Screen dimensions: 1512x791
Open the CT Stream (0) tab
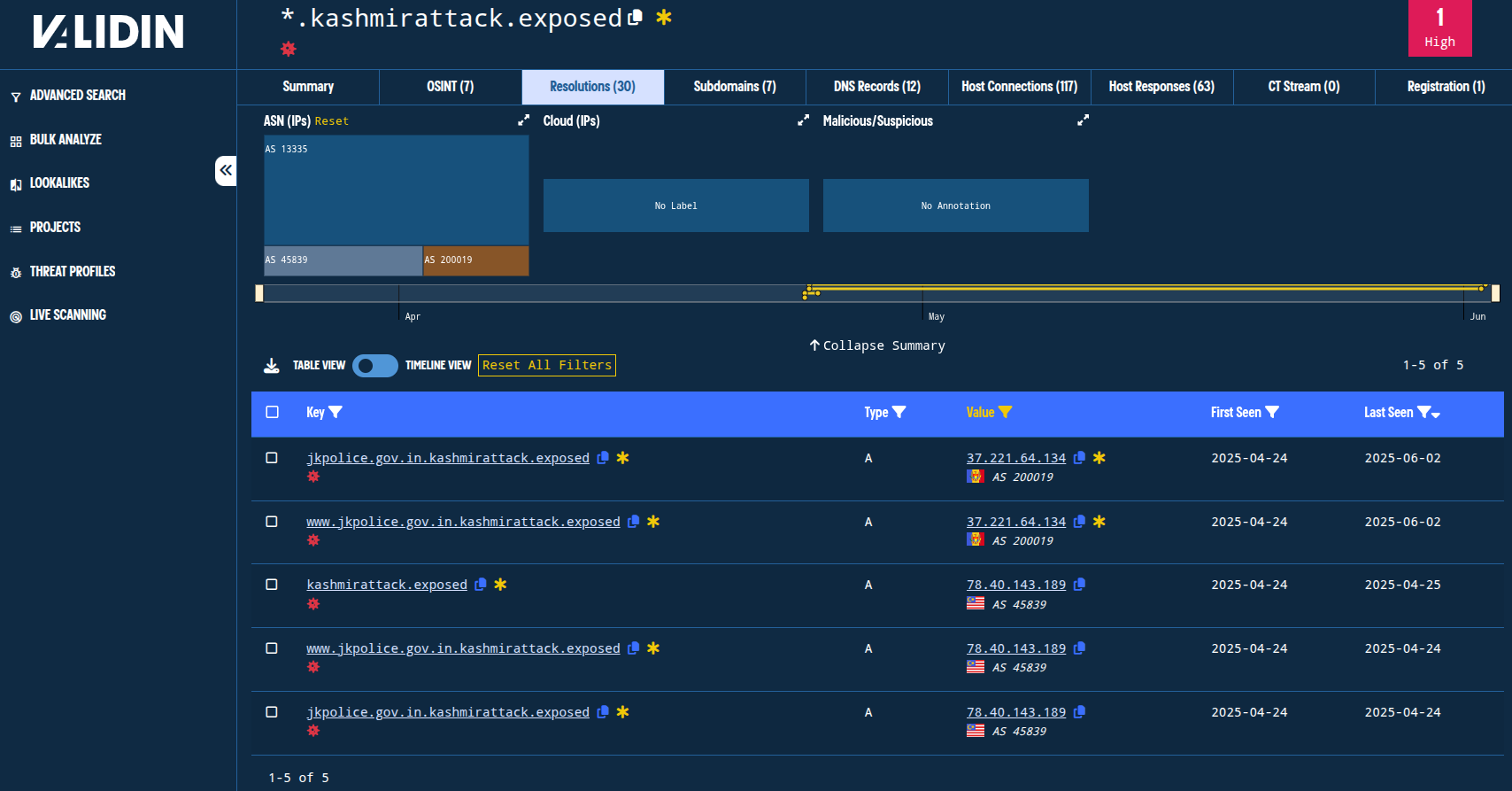click(x=1304, y=87)
